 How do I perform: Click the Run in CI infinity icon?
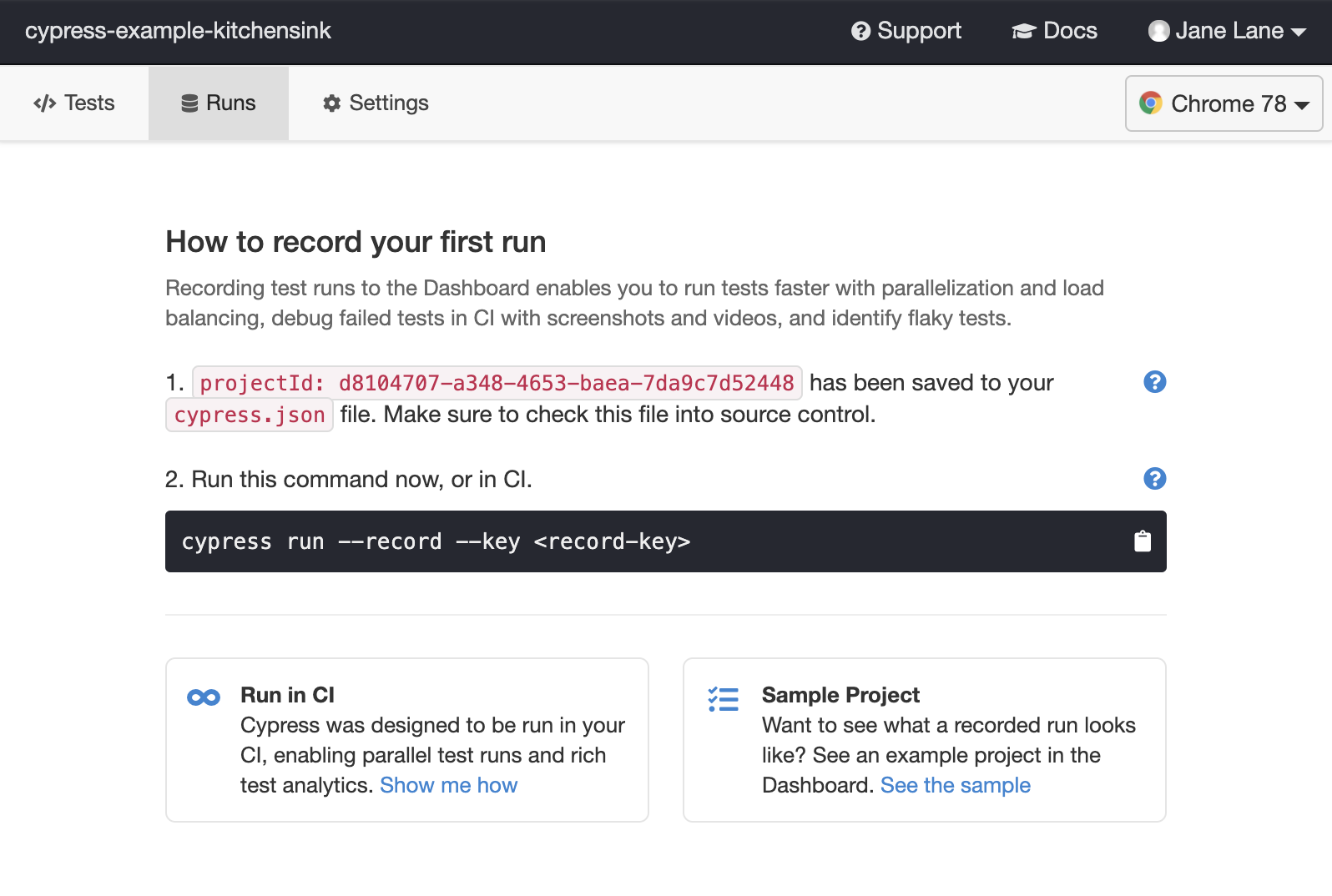click(x=204, y=697)
